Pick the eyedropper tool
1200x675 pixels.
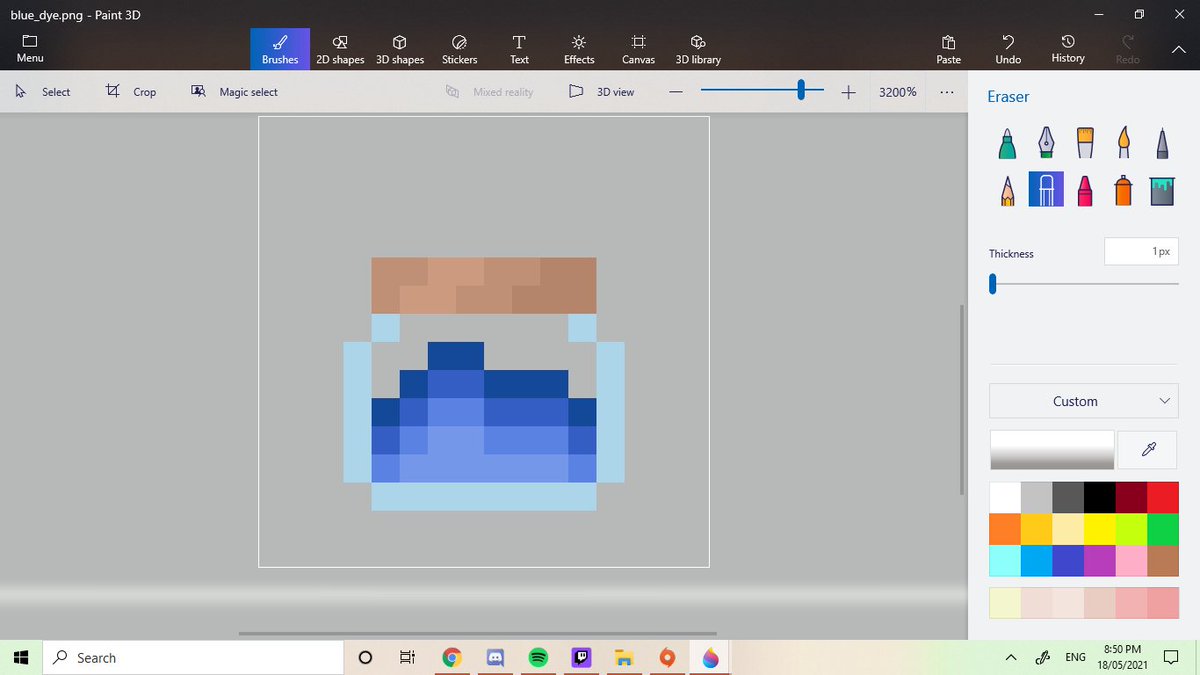click(x=1147, y=450)
